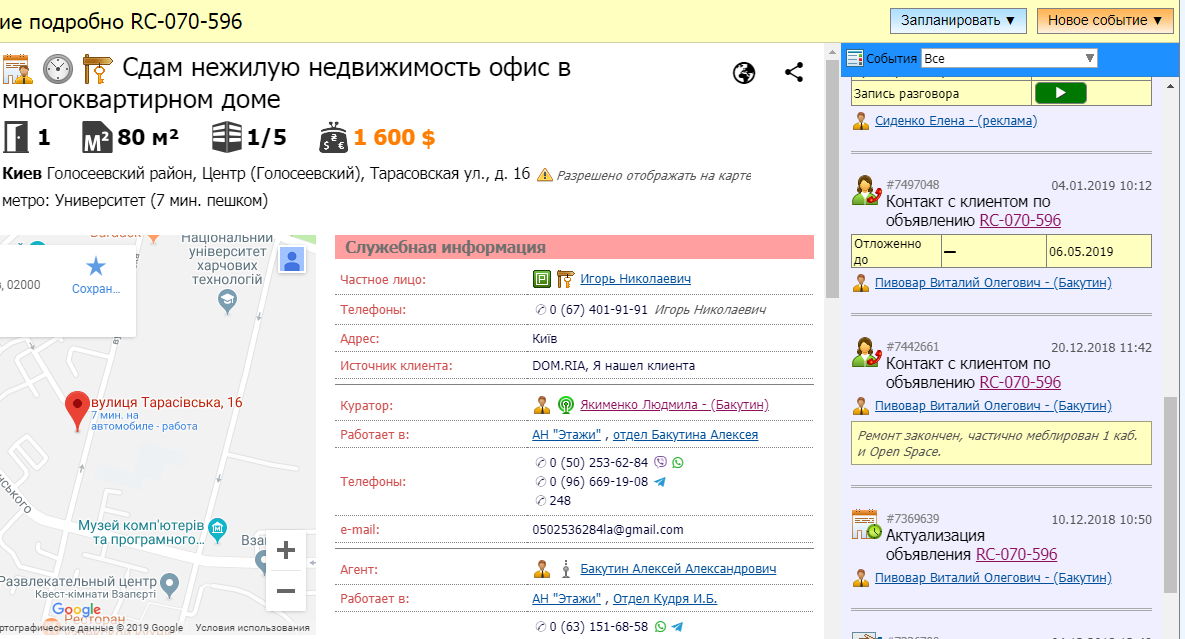Open curator link Якименко Людмила - (Бакутин)
Screen dimensions: 1185x639
tap(674, 405)
